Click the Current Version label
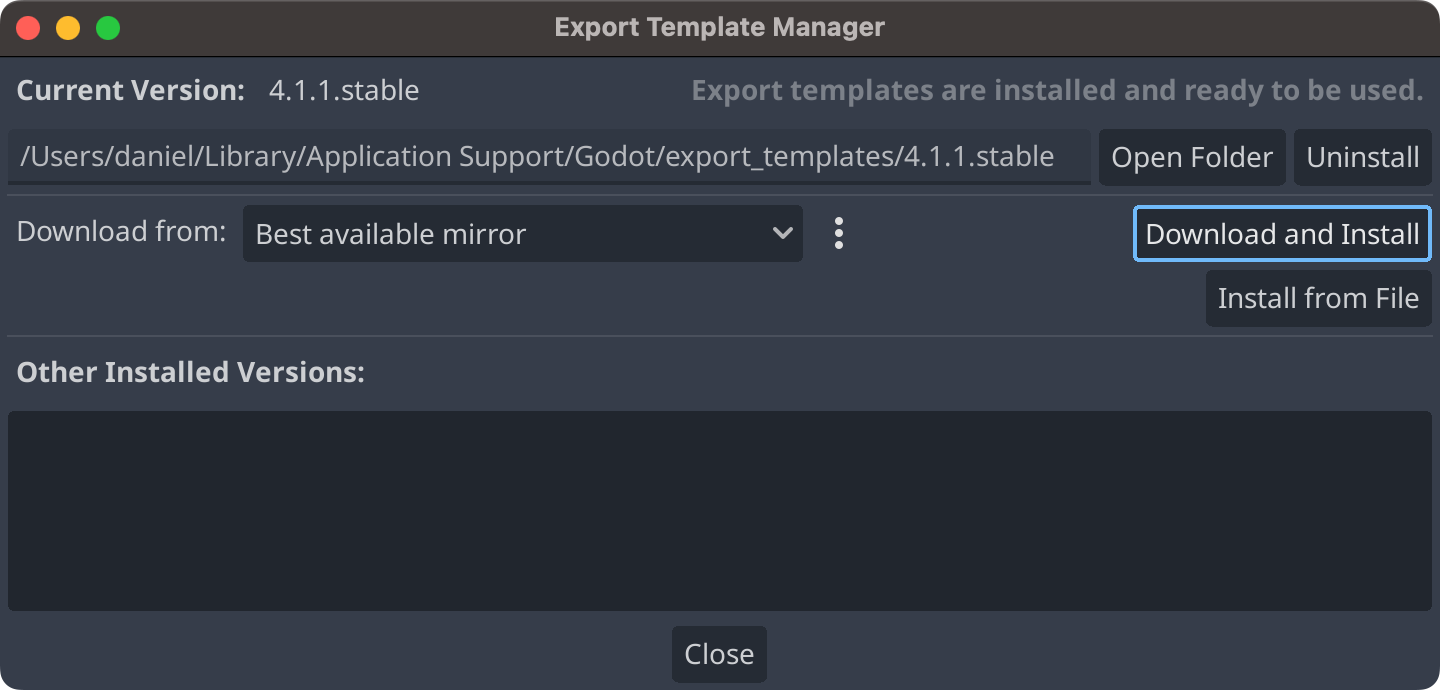This screenshot has height=690, width=1440. click(131, 91)
